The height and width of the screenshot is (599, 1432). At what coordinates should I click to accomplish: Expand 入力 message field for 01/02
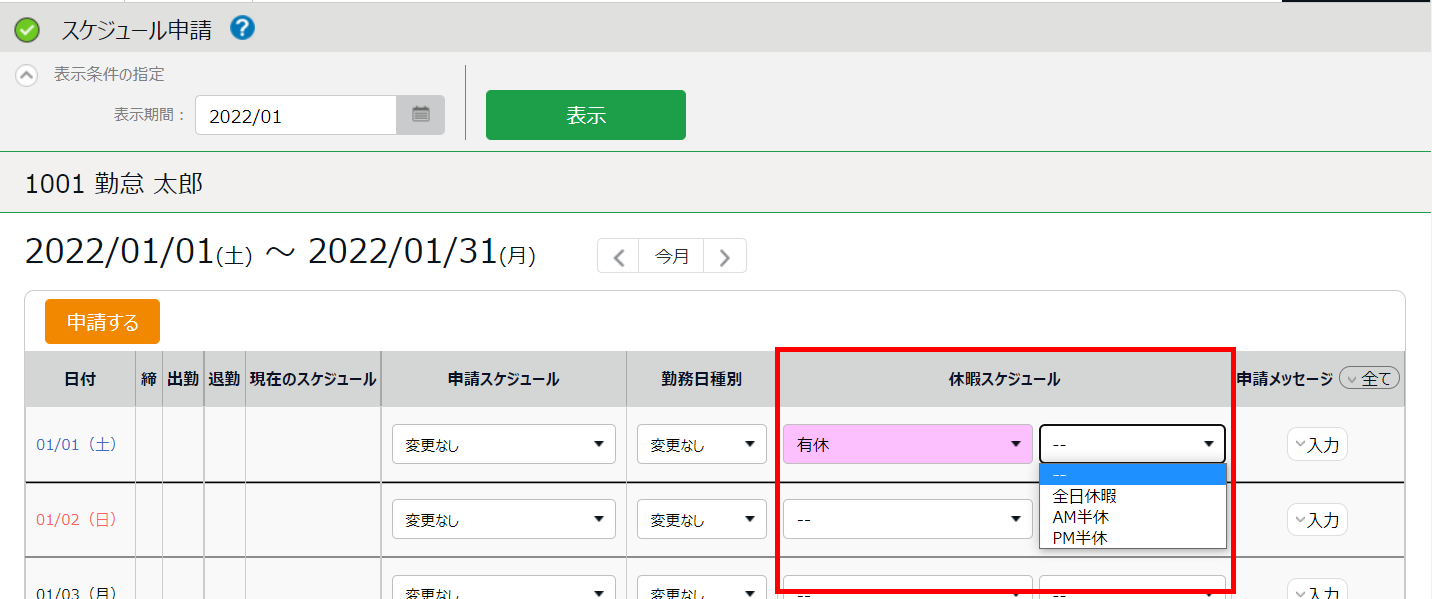(x=1317, y=519)
